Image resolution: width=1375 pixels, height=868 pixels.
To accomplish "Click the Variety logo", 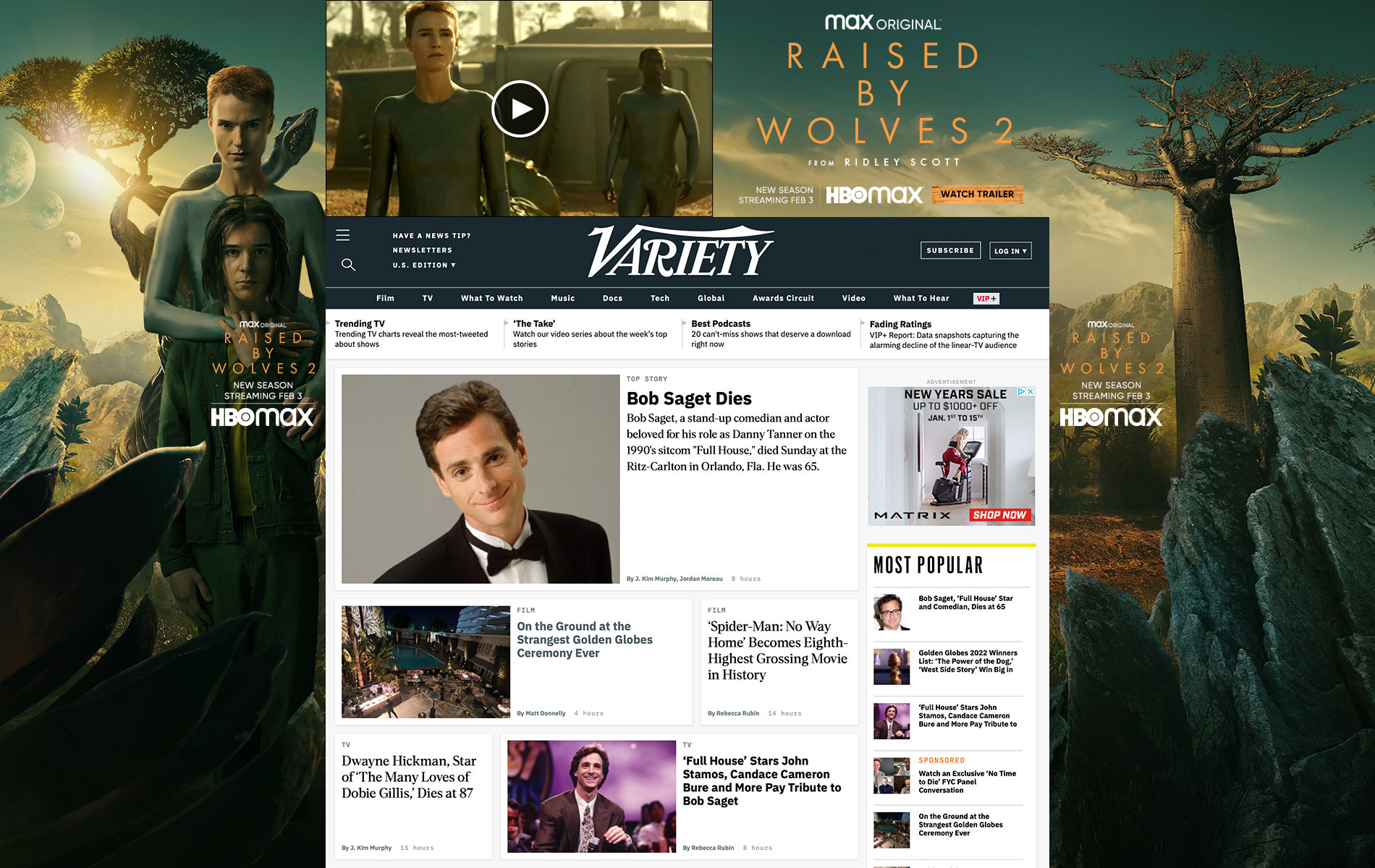I will [680, 251].
